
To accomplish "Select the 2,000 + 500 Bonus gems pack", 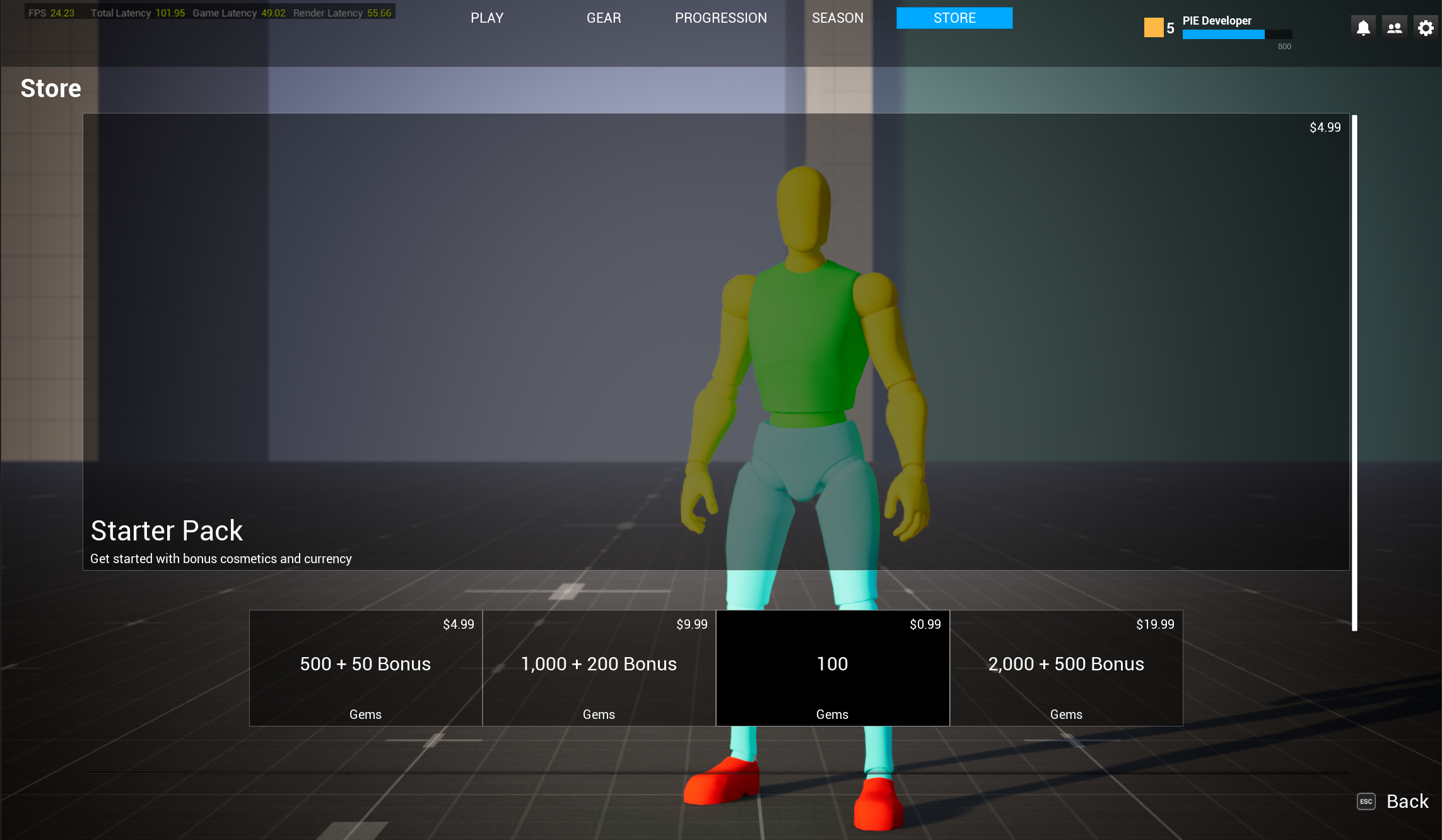I will (1066, 667).
